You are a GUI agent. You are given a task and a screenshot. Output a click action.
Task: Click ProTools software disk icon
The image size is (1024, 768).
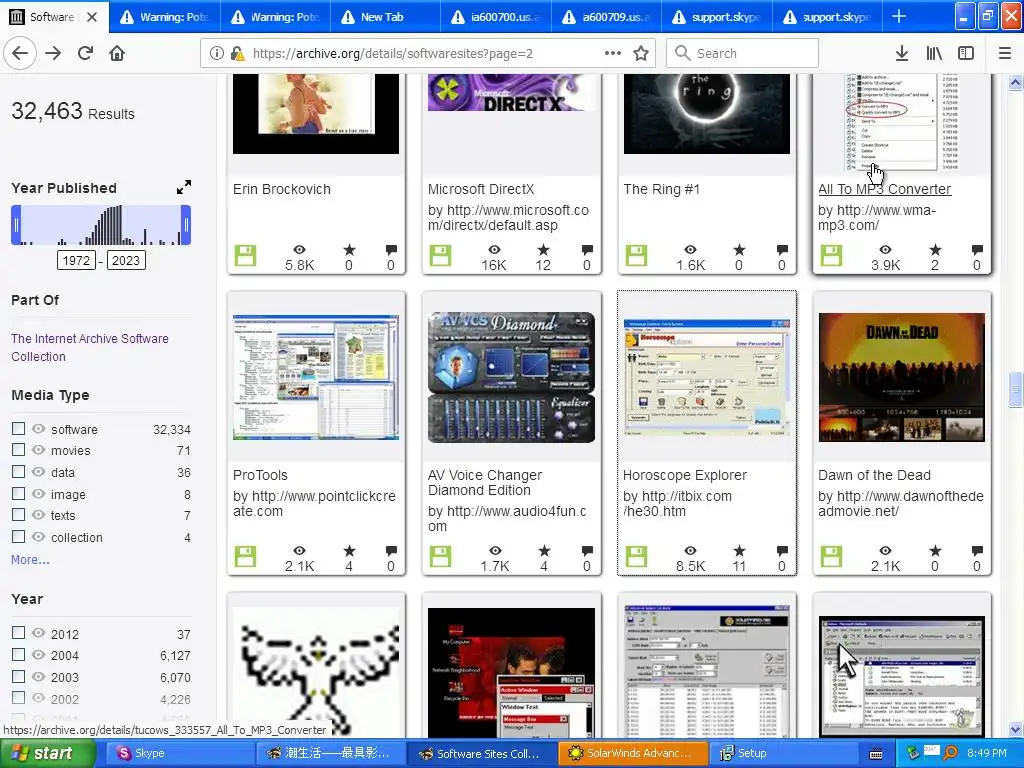[x=246, y=557]
